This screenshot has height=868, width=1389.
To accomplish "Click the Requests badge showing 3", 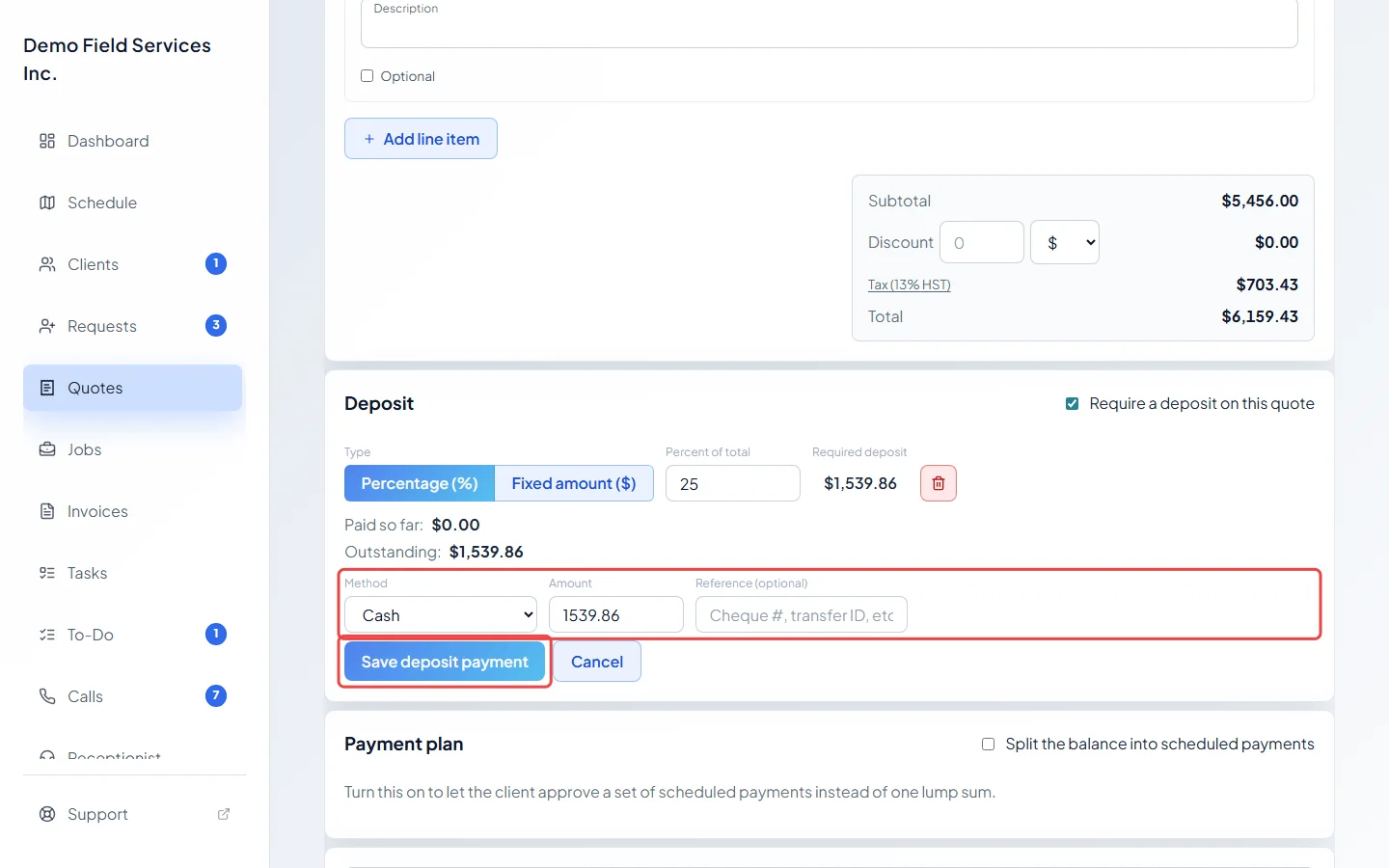I will 216,325.
